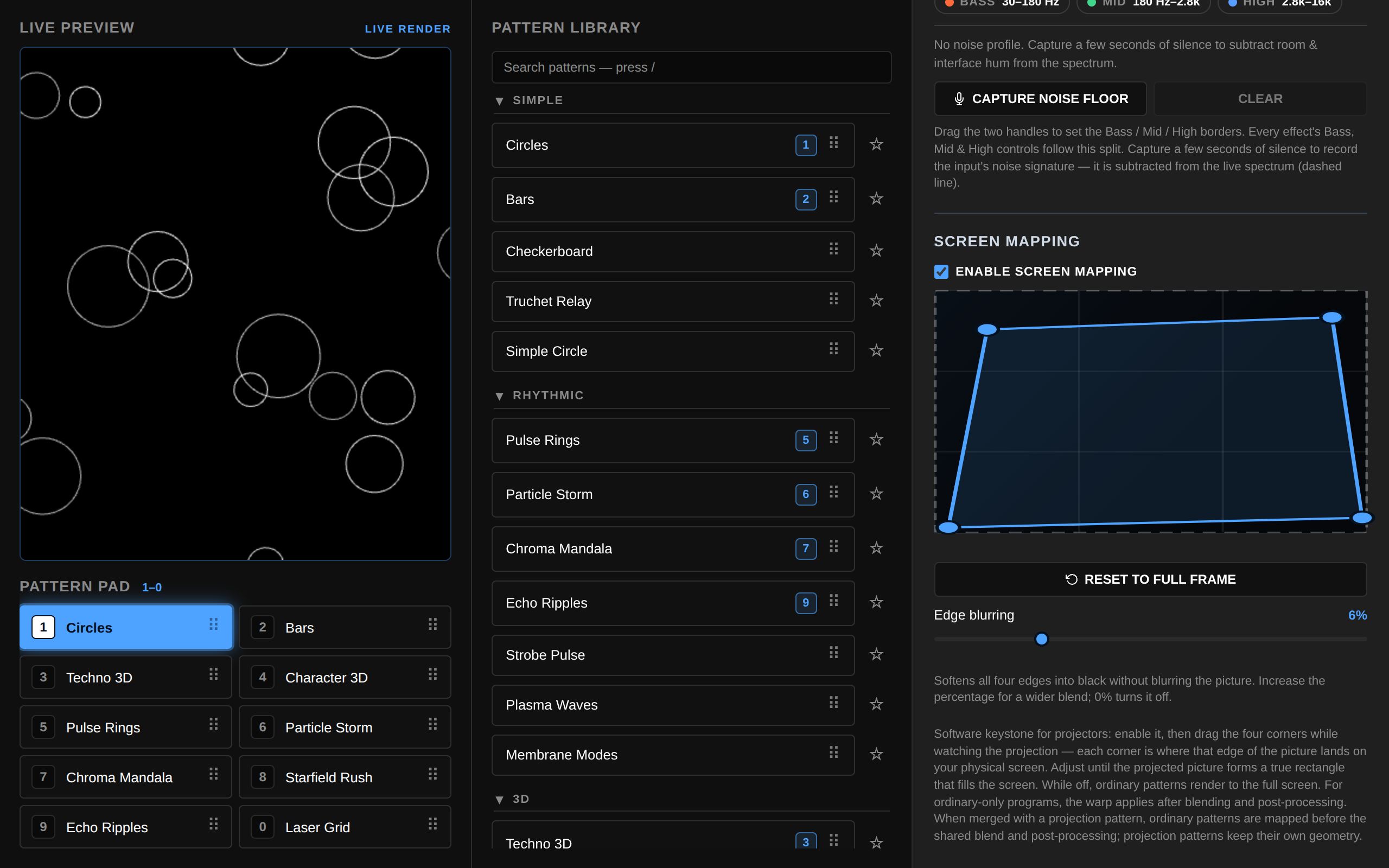Image resolution: width=1389 pixels, height=868 pixels.
Task: Click the Circles pad slot 1
Action: 126,627
